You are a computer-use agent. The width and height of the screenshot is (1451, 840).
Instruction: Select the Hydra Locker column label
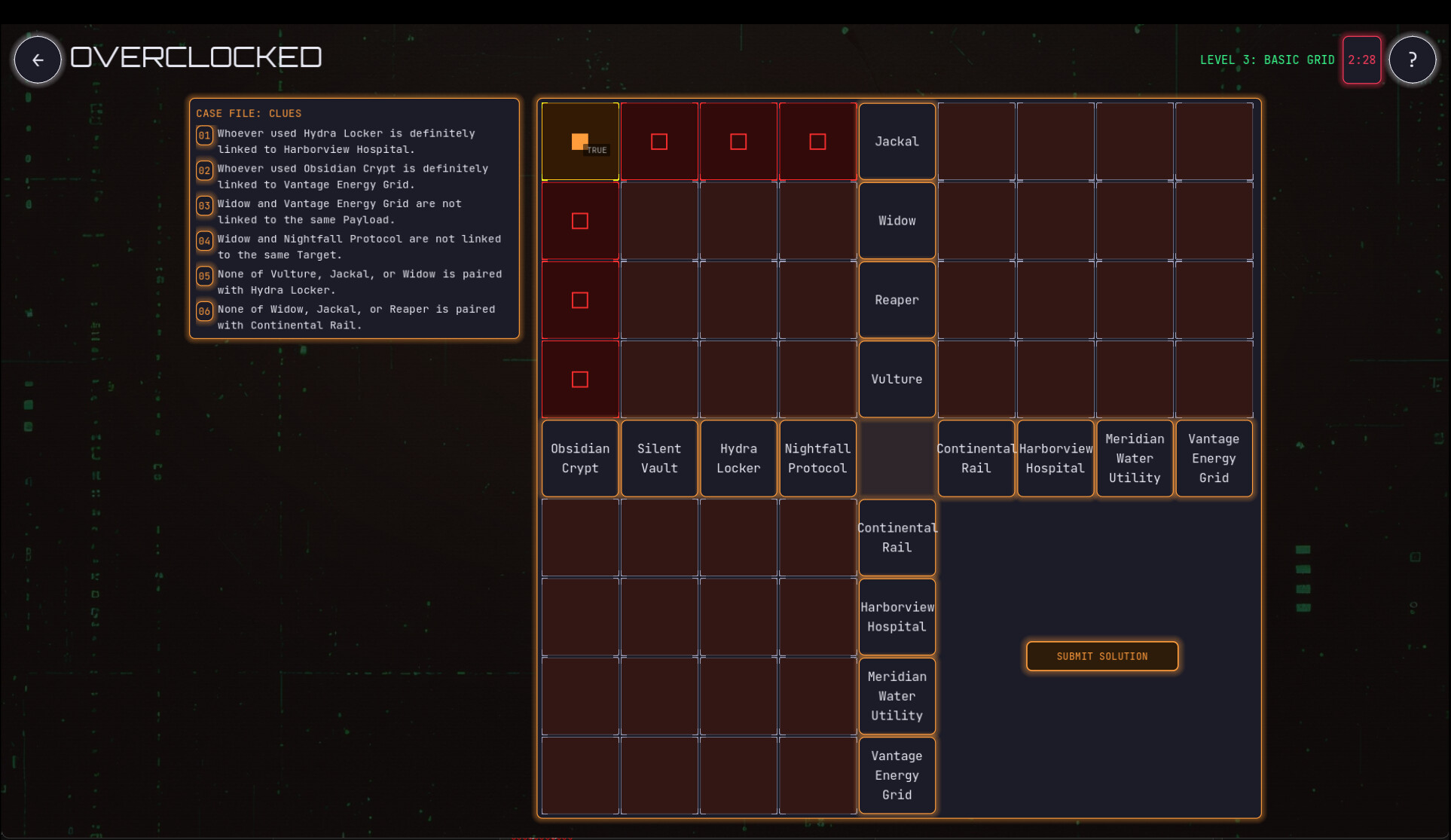pos(738,458)
